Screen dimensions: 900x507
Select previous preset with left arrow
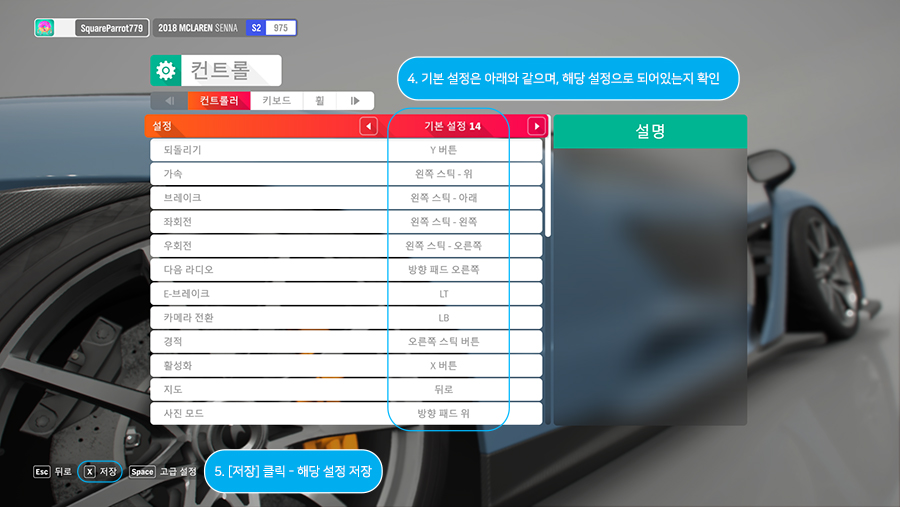point(368,126)
